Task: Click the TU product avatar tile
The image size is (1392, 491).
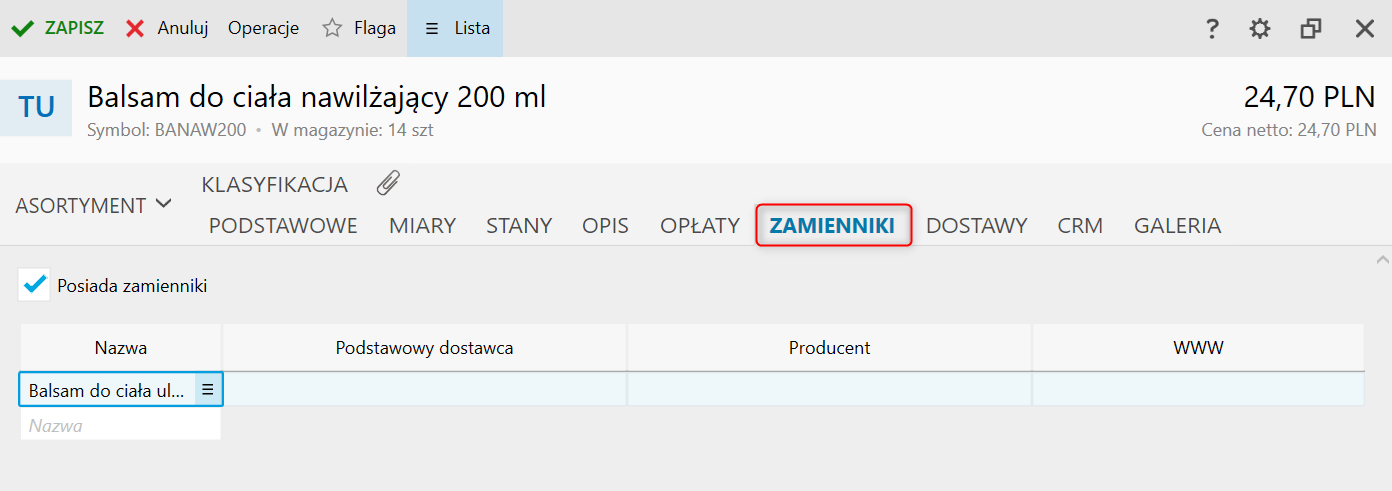Action: click(x=36, y=108)
